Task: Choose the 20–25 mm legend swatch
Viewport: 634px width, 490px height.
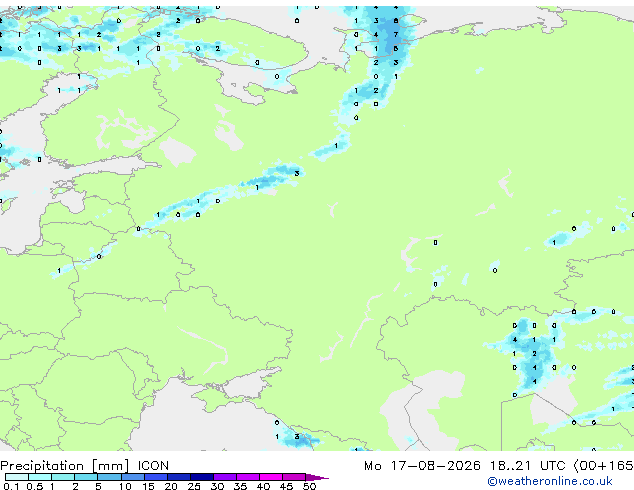Action: (179, 477)
